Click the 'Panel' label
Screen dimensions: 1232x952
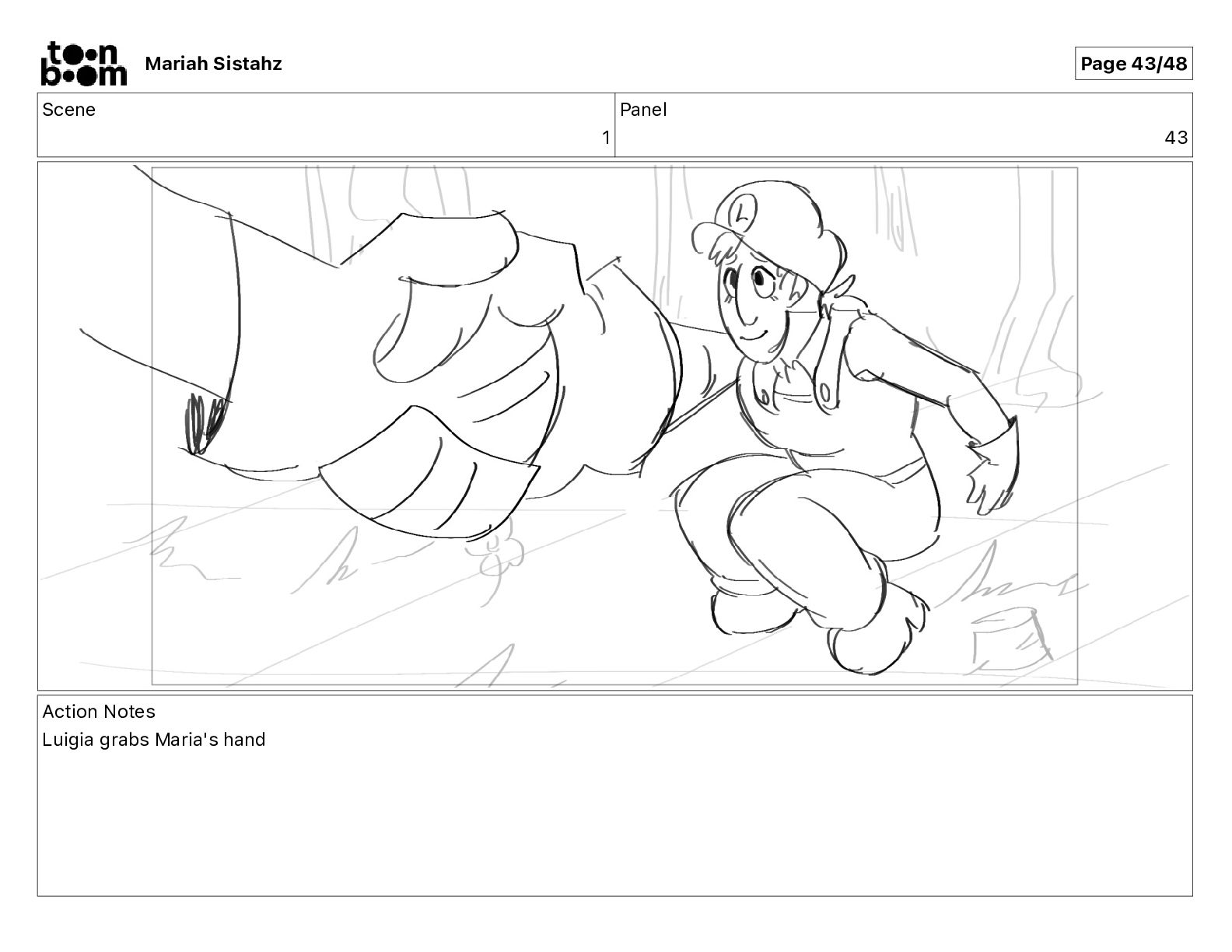pos(643,110)
